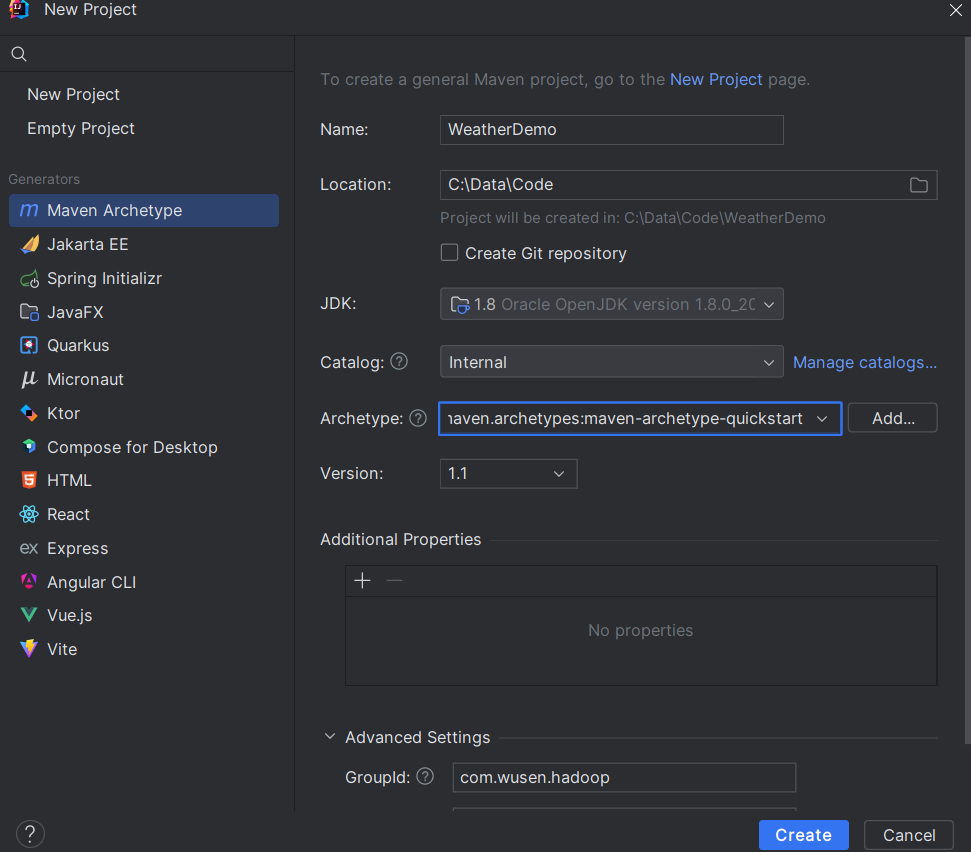
Task: Click the Add... archetype button
Action: pyautogui.click(x=892, y=418)
